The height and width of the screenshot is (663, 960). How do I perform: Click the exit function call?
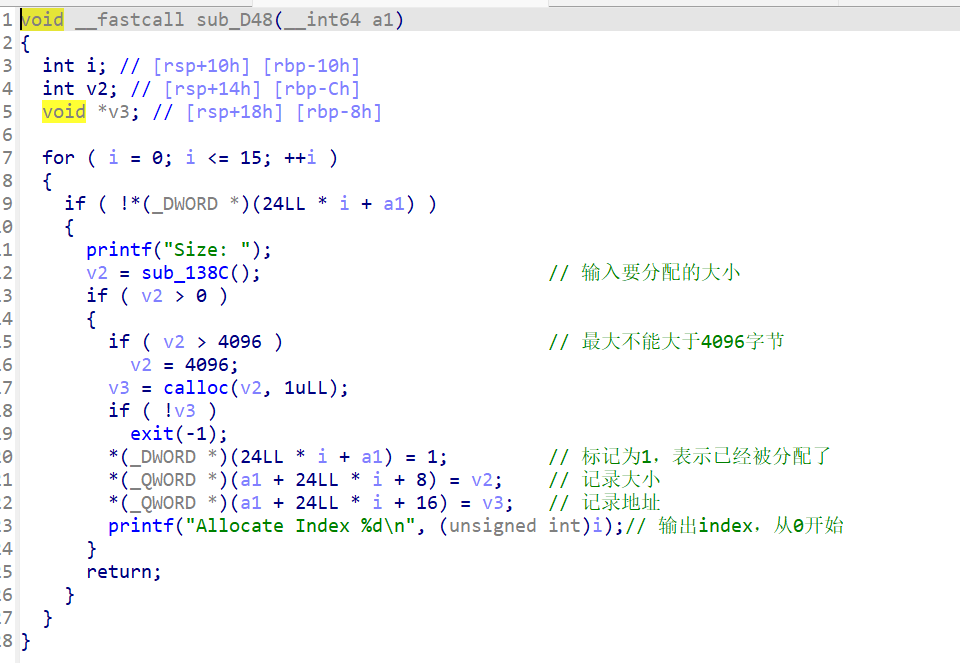point(151,434)
